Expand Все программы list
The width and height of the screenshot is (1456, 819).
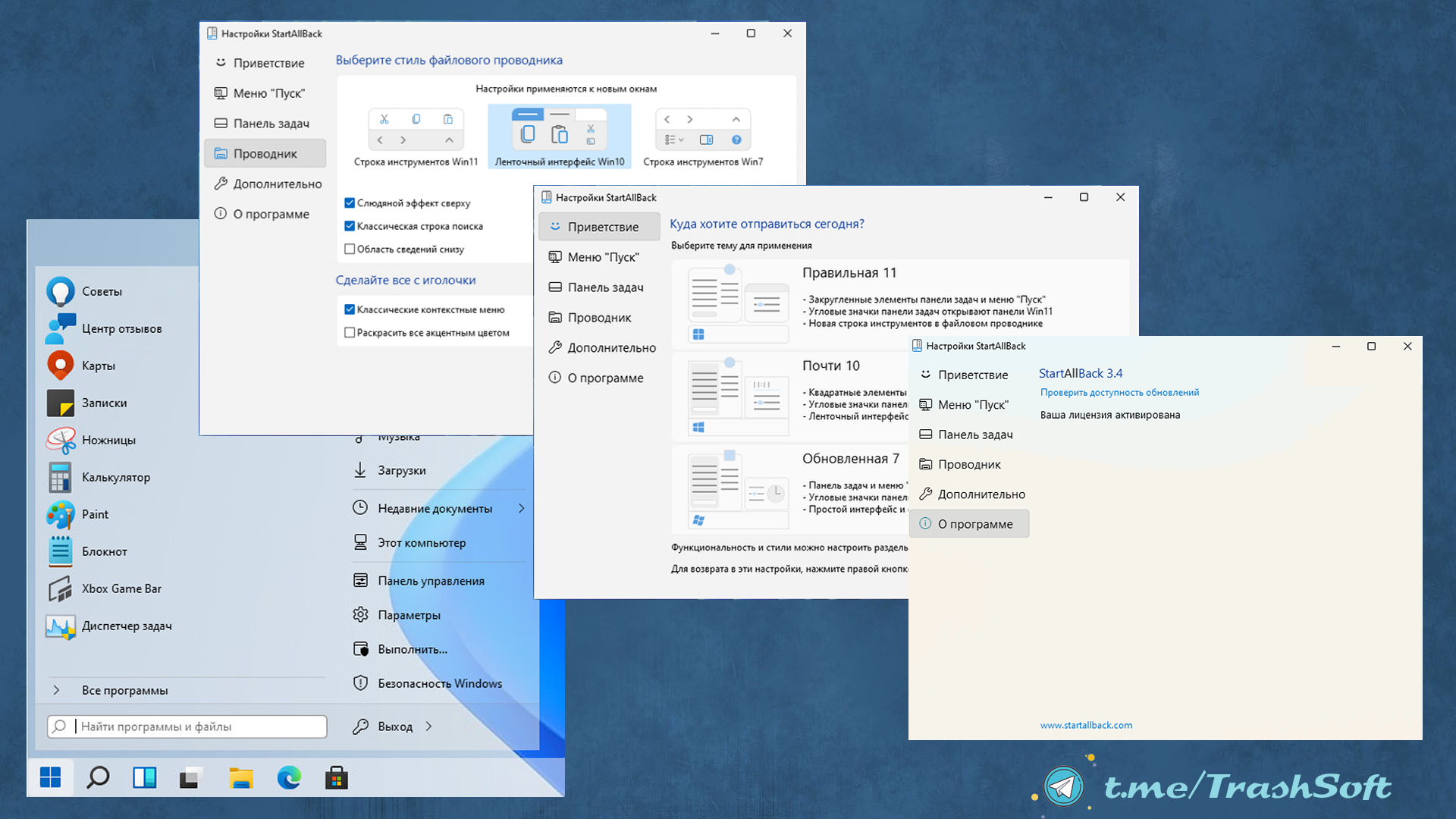111,690
